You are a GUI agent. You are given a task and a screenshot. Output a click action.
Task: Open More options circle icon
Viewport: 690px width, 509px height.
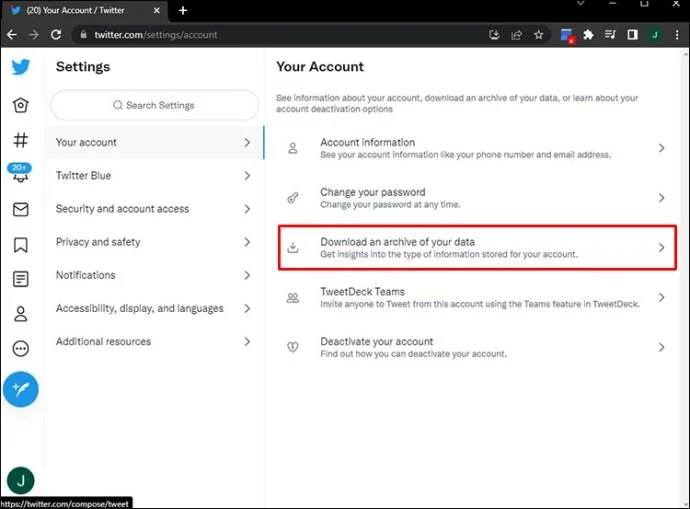coord(21,348)
